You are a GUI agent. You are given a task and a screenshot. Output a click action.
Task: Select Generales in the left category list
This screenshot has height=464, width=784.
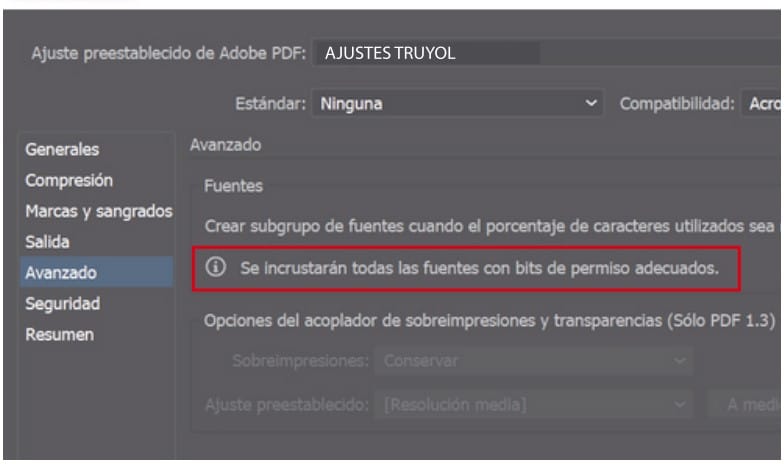click(63, 150)
